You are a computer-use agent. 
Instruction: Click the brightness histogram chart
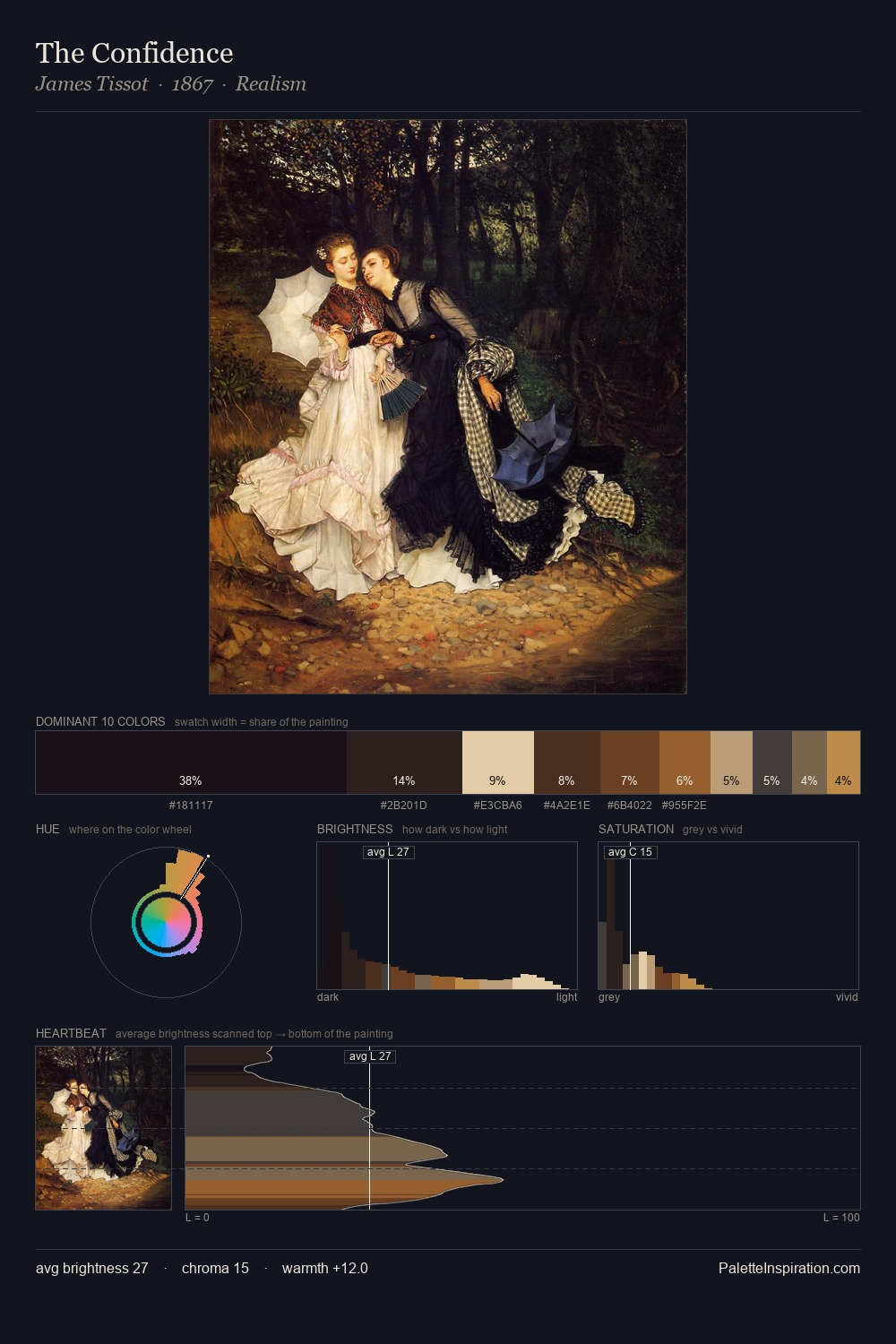click(x=447, y=916)
